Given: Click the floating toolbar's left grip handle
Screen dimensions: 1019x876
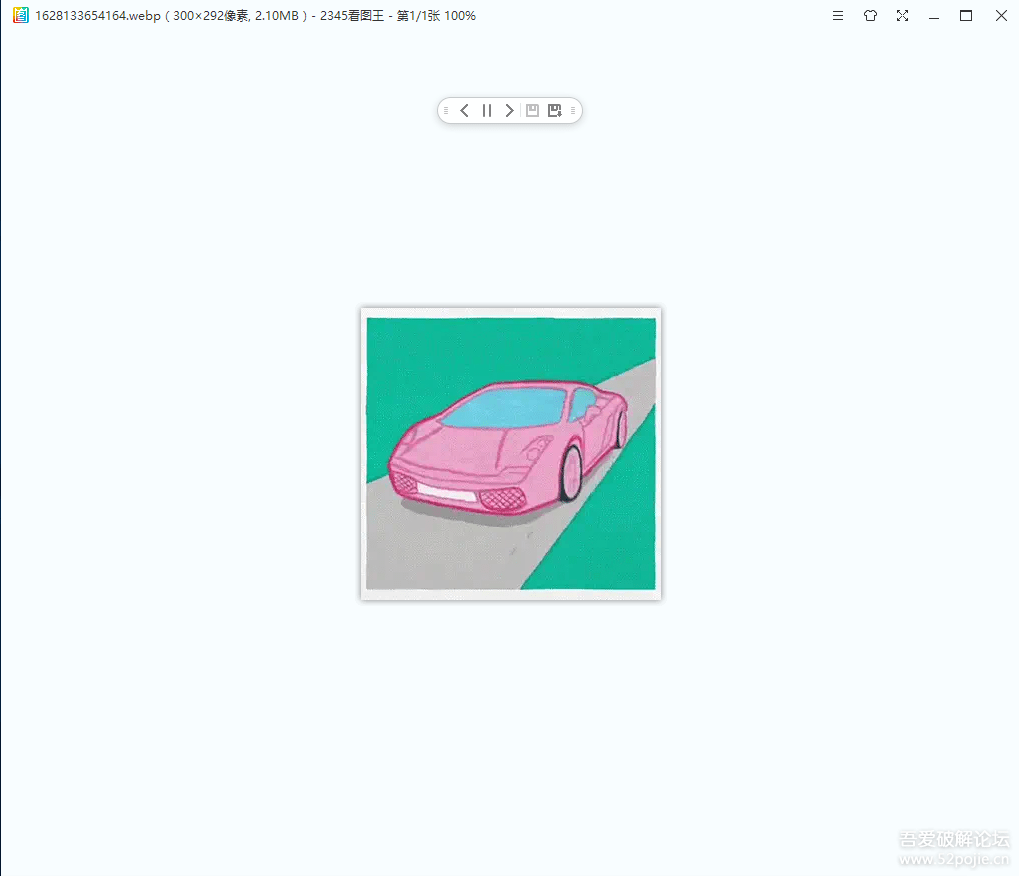Looking at the screenshot, I should point(446,111).
